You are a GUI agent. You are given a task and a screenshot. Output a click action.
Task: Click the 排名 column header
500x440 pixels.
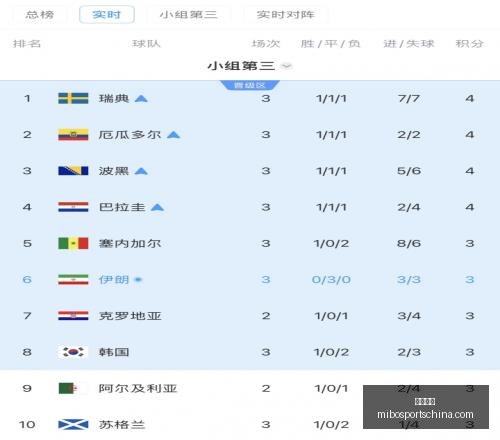(x=27, y=44)
